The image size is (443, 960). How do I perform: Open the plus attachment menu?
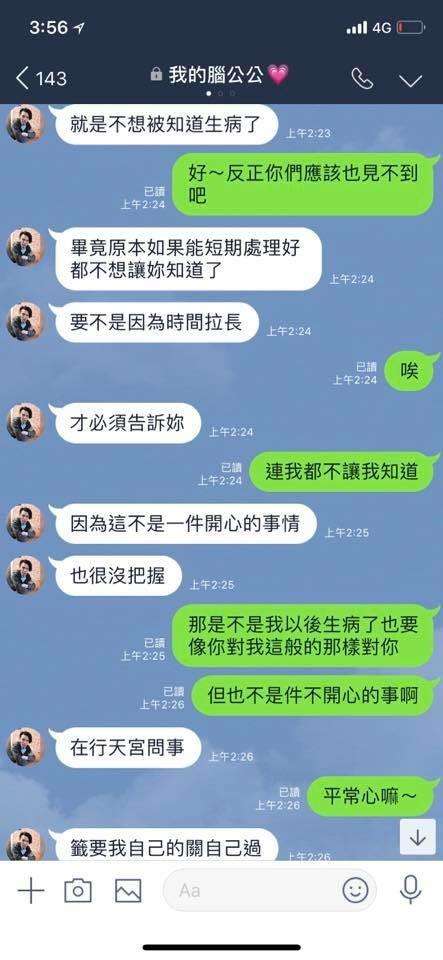tap(31, 890)
